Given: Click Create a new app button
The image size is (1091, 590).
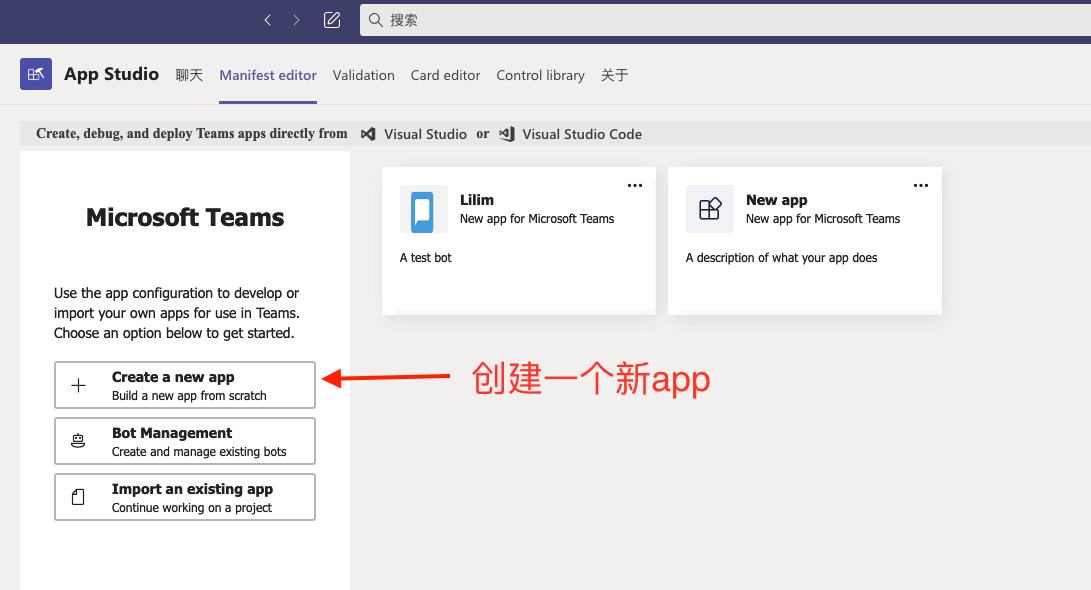Looking at the screenshot, I should point(185,385).
